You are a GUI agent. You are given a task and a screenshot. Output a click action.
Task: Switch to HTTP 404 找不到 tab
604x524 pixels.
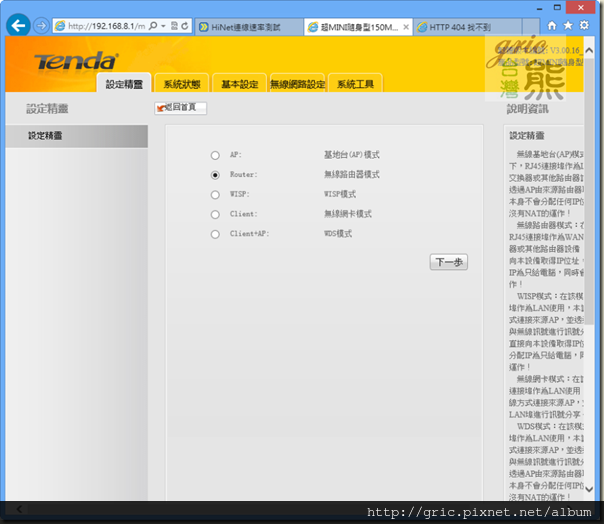tap(467, 27)
